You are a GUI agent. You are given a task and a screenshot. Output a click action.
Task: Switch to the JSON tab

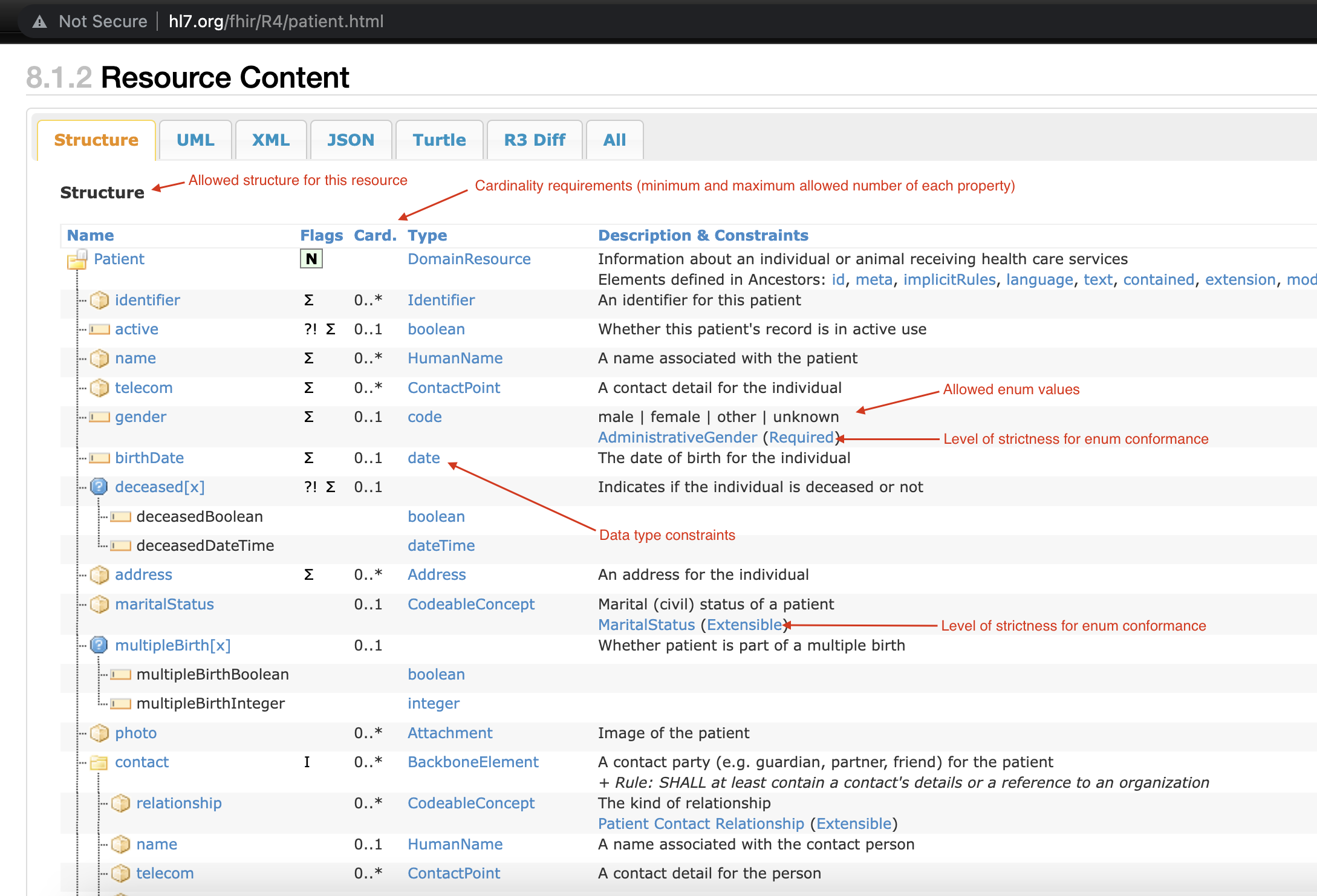[x=351, y=140]
